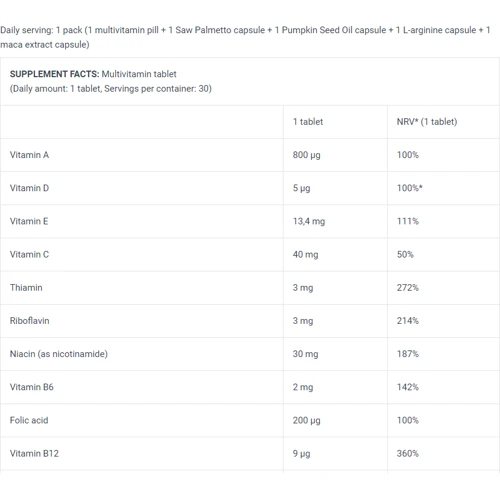The height and width of the screenshot is (500, 500).
Task: Select the Vitamin E row label
Action: point(29,221)
